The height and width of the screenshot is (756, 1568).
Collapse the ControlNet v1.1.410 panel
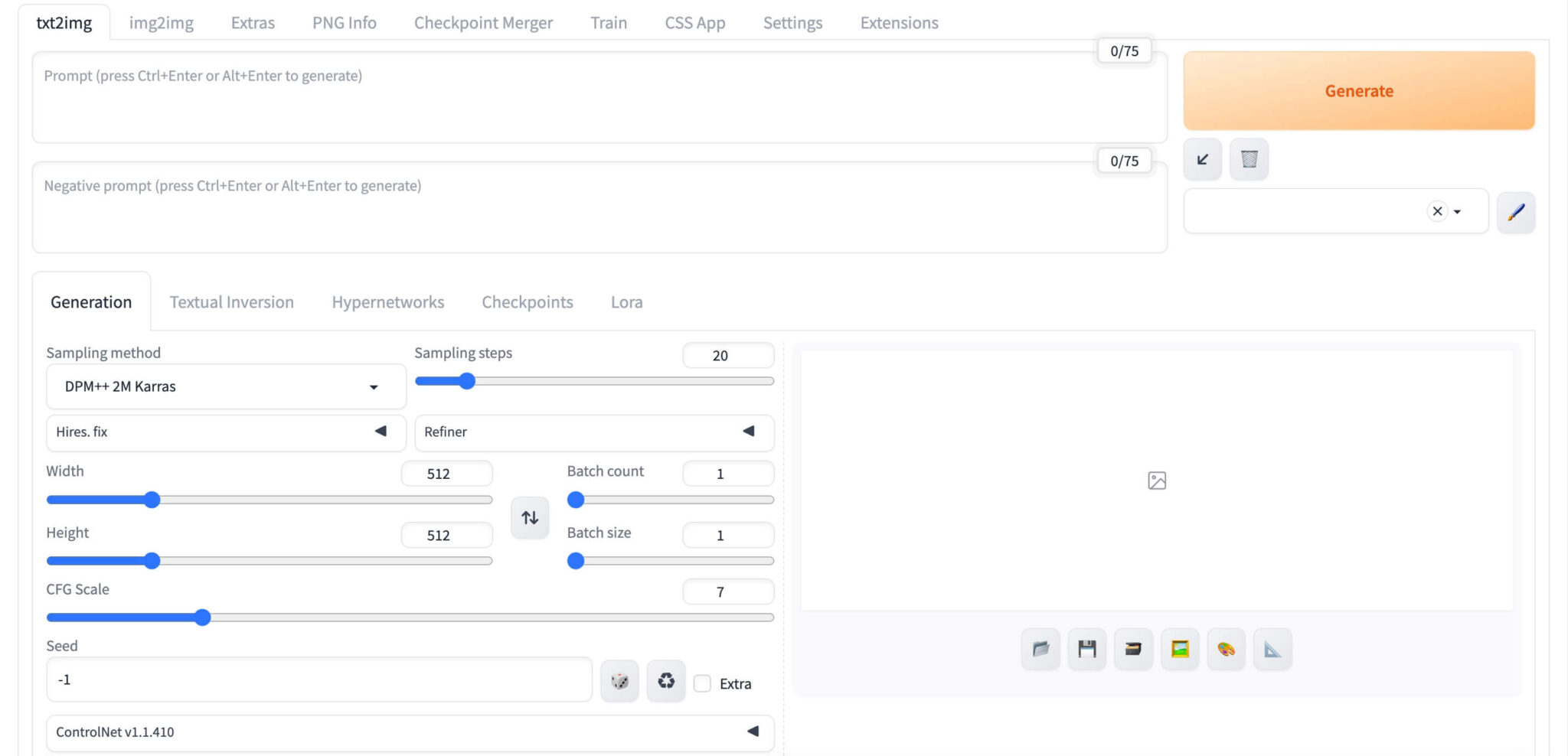[x=751, y=732]
